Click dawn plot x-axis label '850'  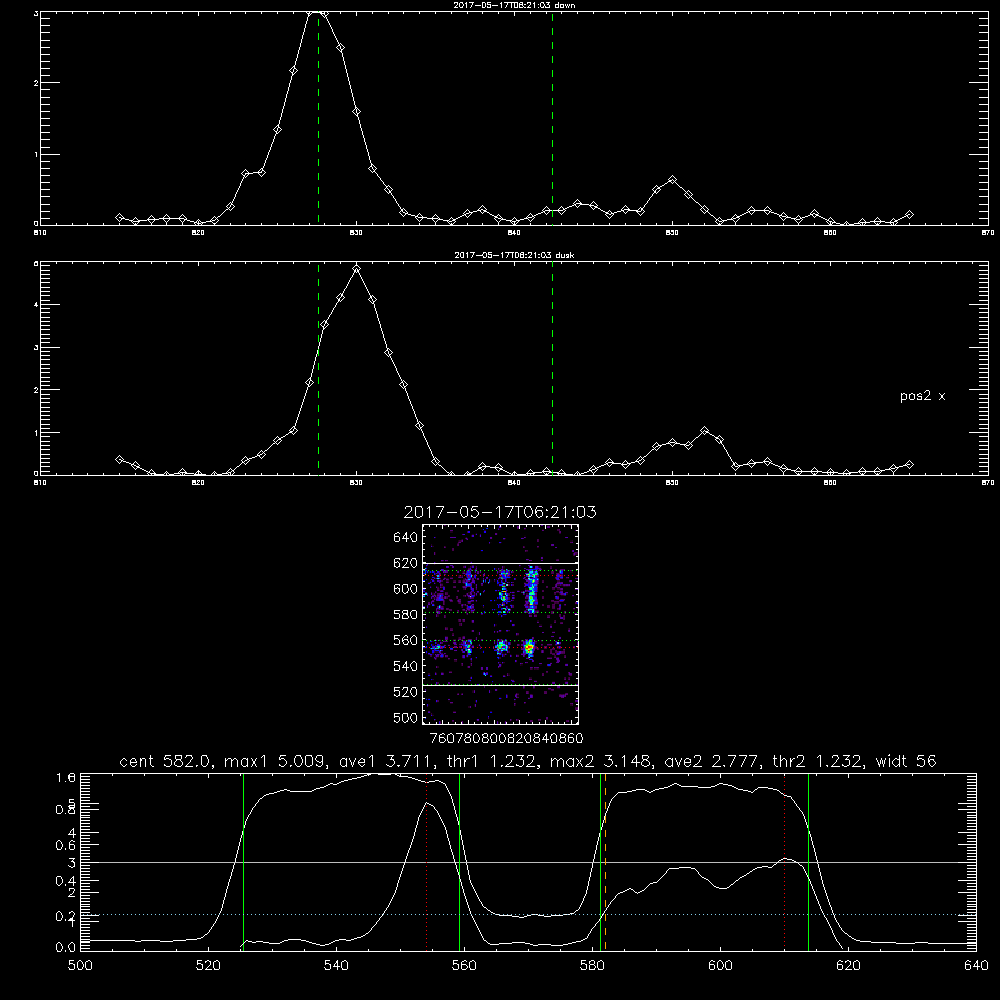point(672,233)
